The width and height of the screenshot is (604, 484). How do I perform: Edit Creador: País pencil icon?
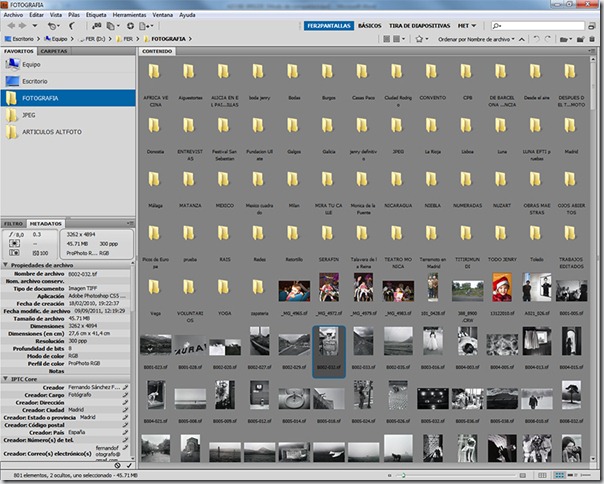(x=126, y=432)
